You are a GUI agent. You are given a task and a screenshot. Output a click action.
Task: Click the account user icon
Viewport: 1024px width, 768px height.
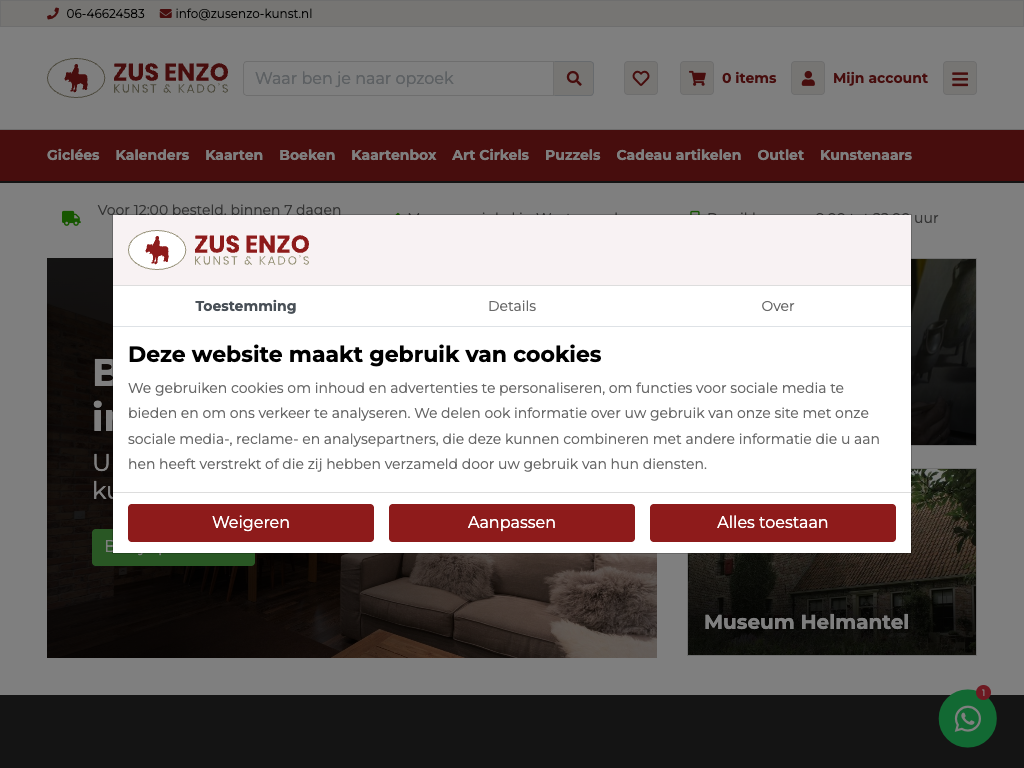(x=808, y=78)
